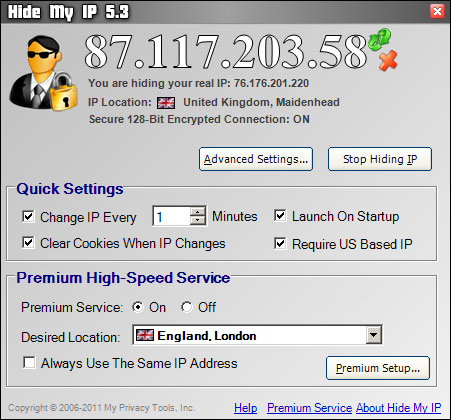
Task: Click the real IP text 76.176.201.220
Action: (271, 83)
